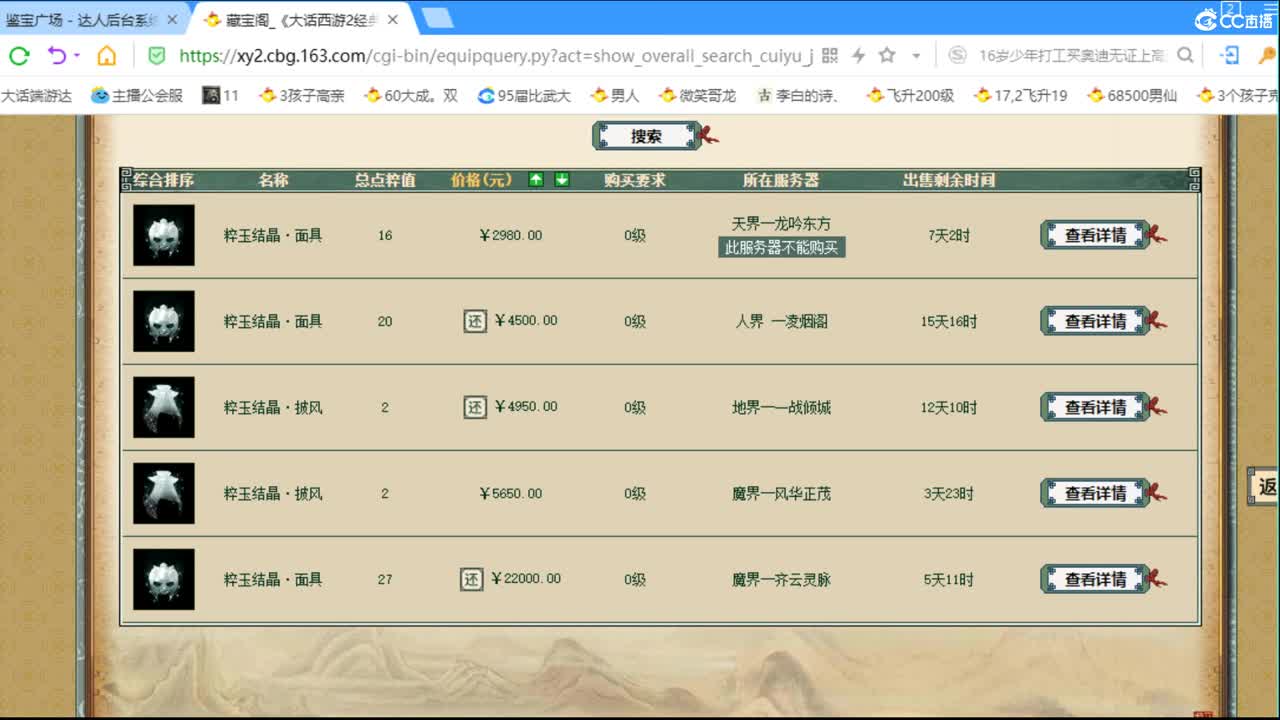1280x720 pixels.
Task: Expand the dropdown arrow beside the star
Action: tap(915, 57)
